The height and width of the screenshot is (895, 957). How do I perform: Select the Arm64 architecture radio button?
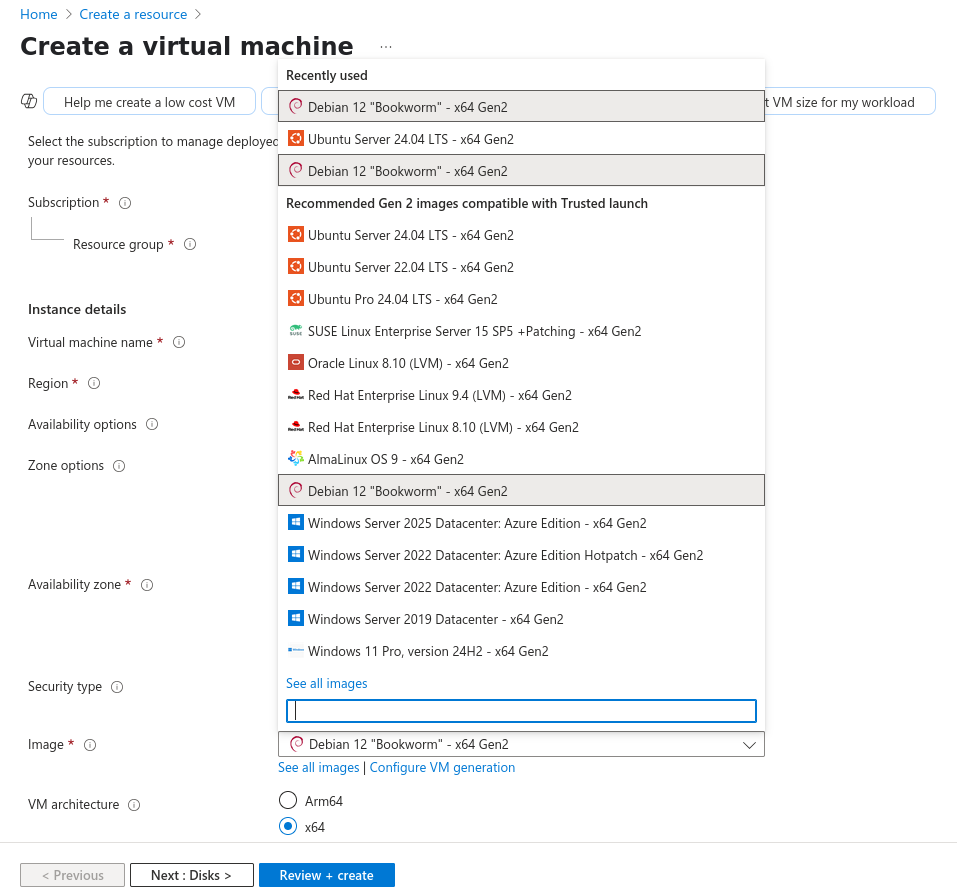tap(288, 800)
